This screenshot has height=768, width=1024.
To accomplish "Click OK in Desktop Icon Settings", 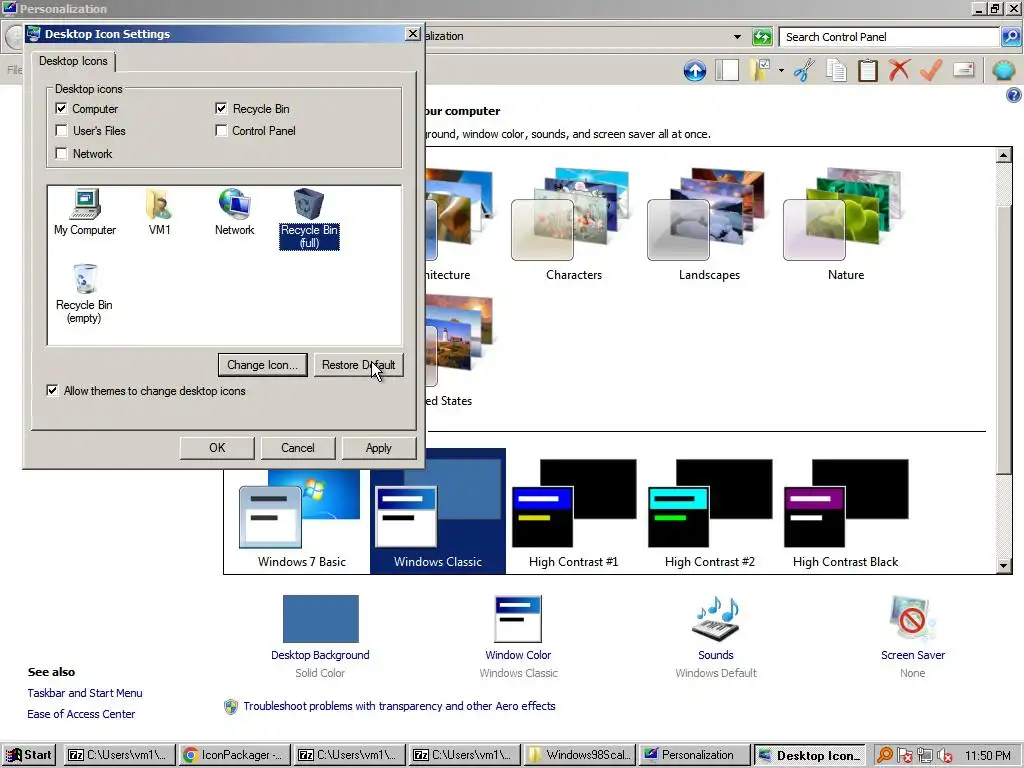I will (x=217, y=448).
